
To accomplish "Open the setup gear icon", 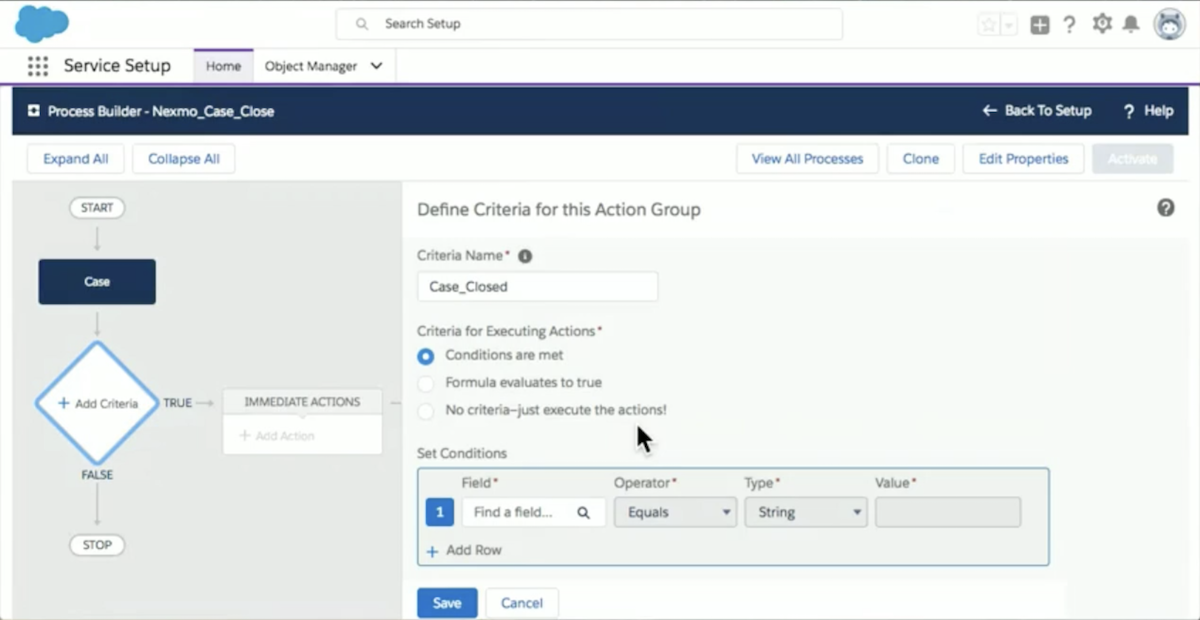I will 1102,24.
